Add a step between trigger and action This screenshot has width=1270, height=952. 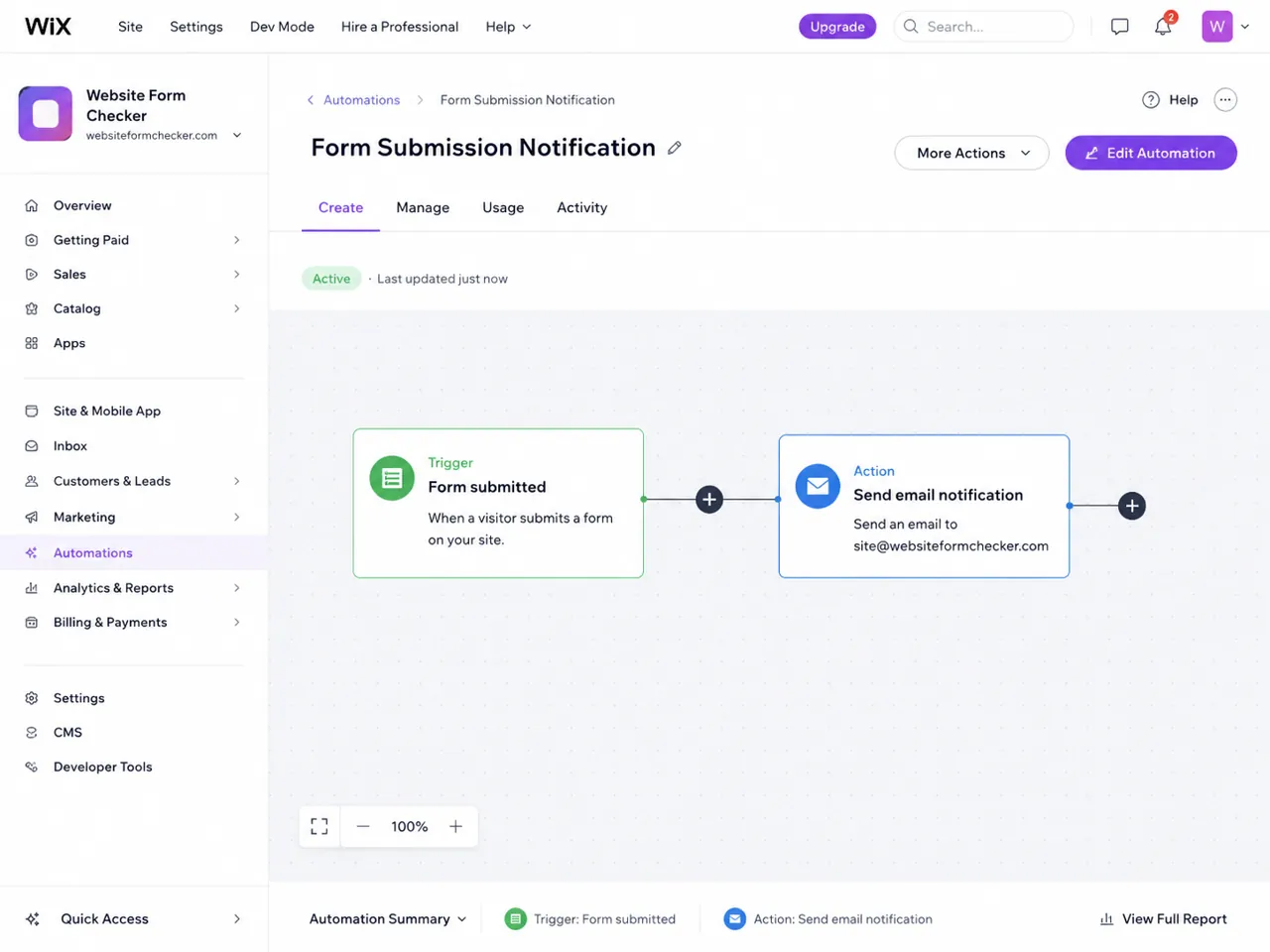(x=709, y=500)
